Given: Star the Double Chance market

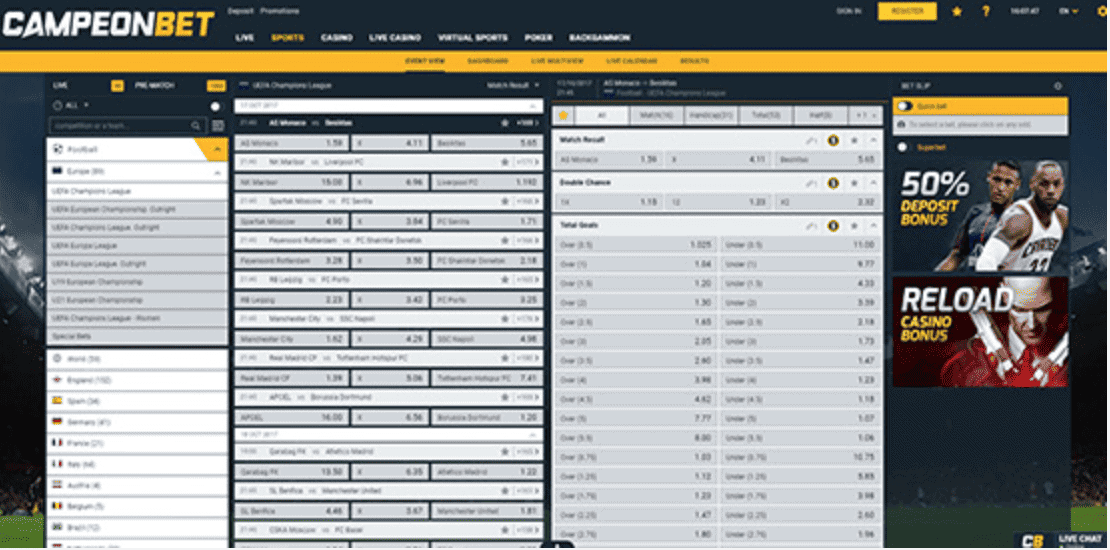Looking at the screenshot, I should (854, 183).
